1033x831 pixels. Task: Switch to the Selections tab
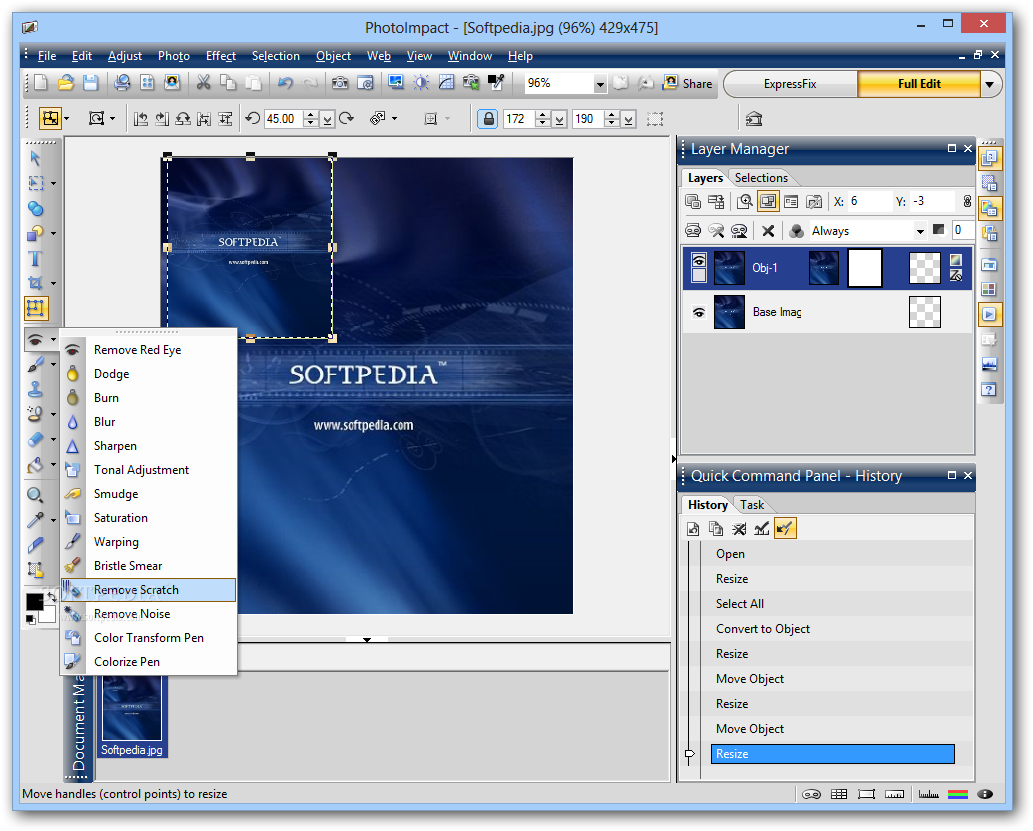click(761, 178)
